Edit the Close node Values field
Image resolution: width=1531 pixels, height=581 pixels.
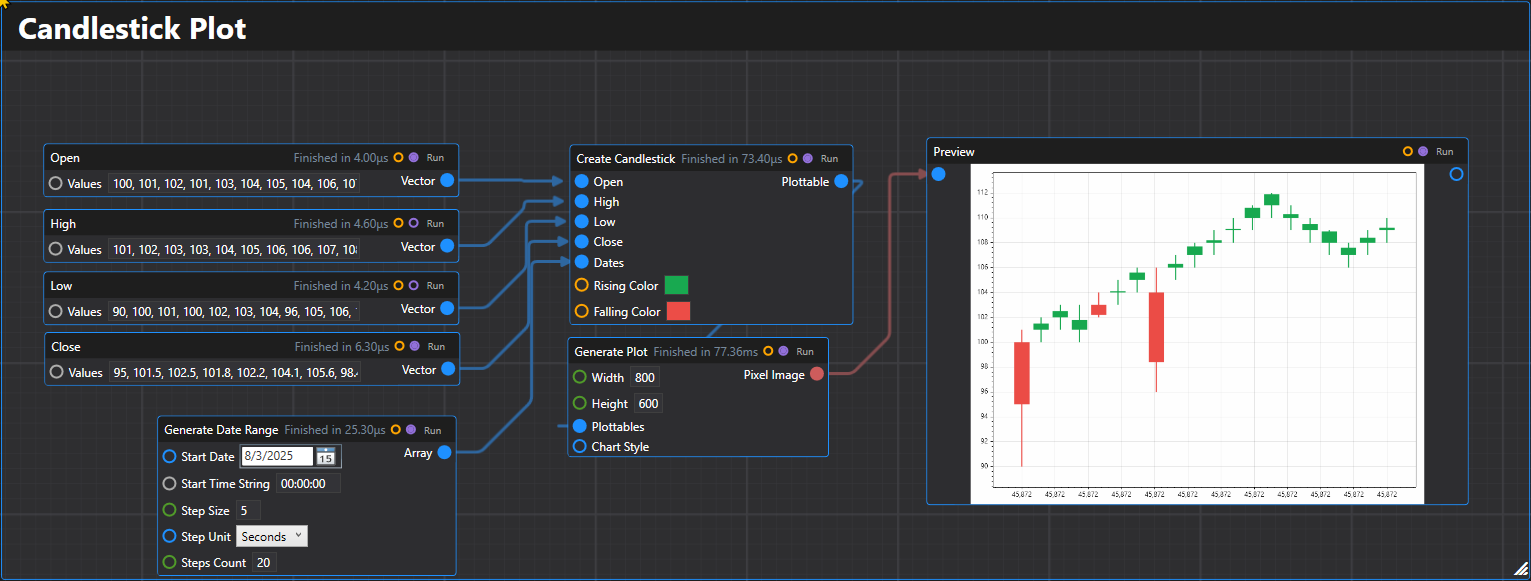(x=234, y=372)
